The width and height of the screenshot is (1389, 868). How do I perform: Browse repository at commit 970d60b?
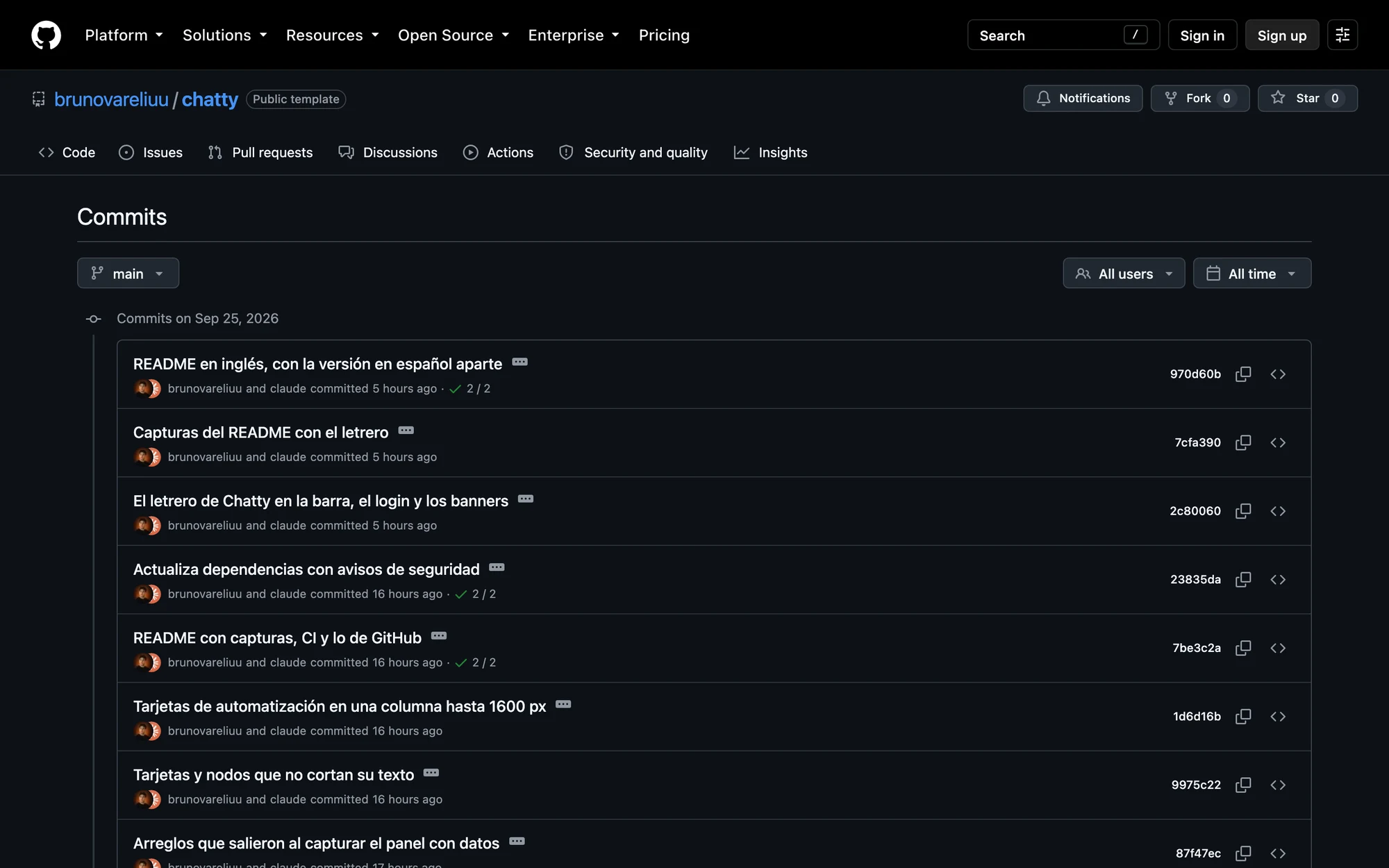click(x=1278, y=374)
